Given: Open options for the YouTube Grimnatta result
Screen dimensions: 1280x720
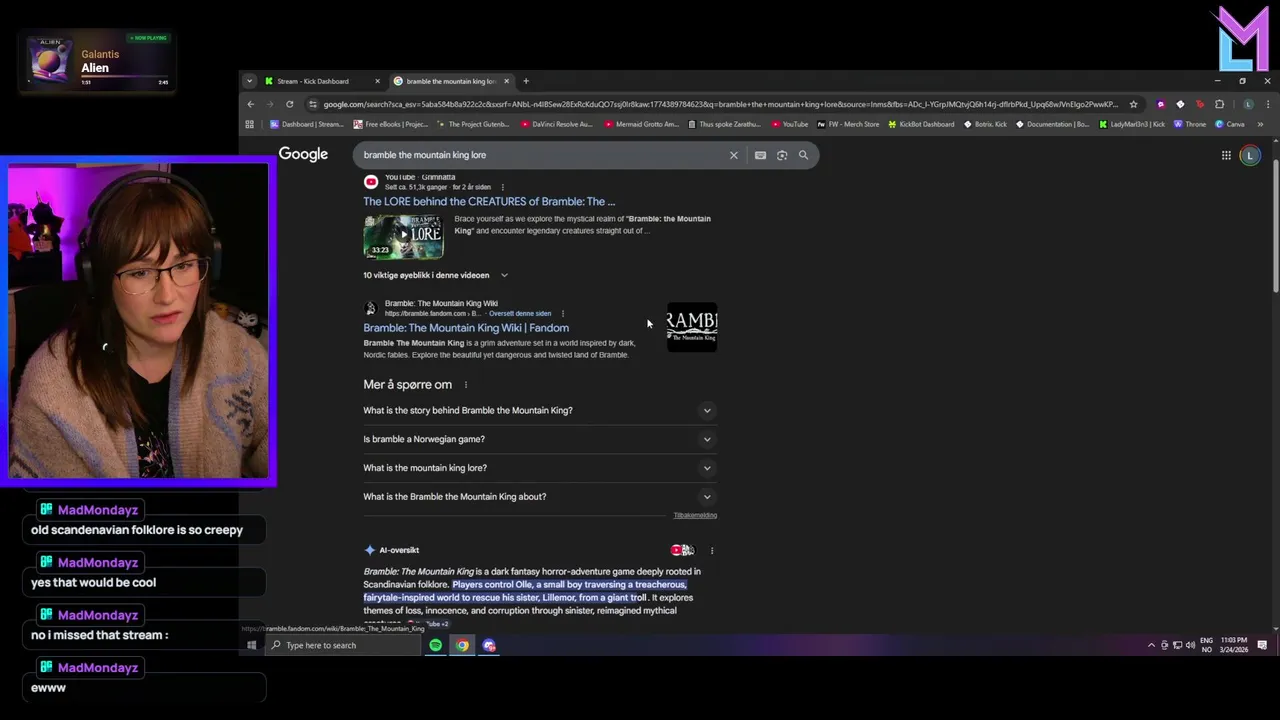Looking at the screenshot, I should pos(502,187).
